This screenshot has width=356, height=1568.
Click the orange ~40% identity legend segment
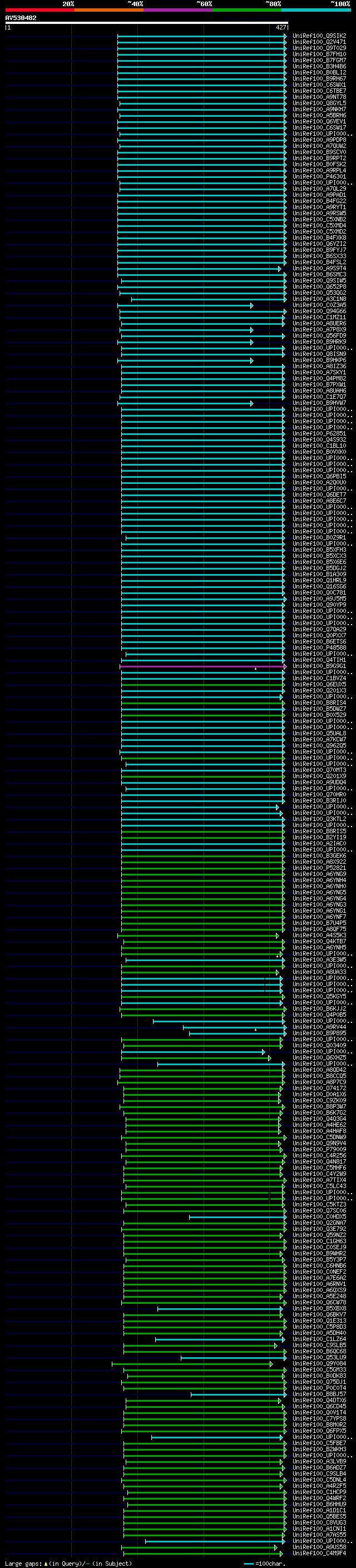[x=109, y=10]
